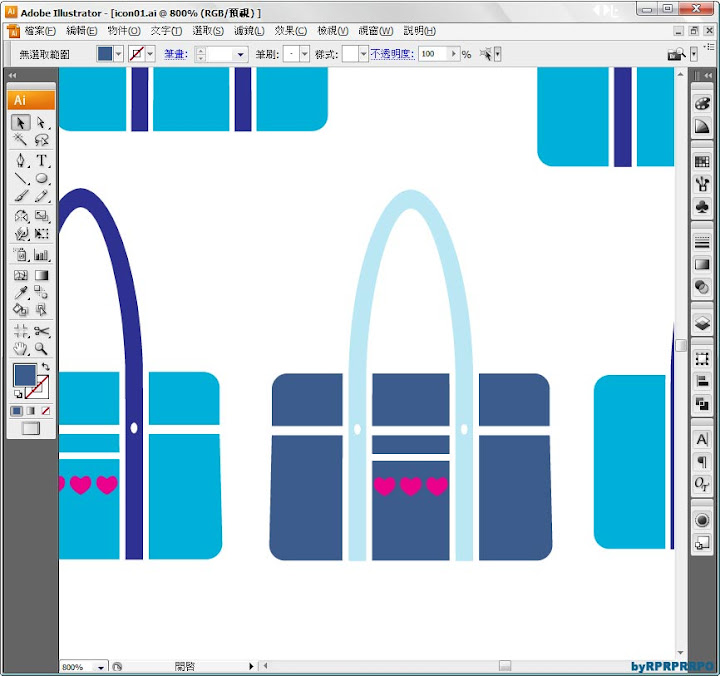Switch to Color fill mode button

(17, 411)
